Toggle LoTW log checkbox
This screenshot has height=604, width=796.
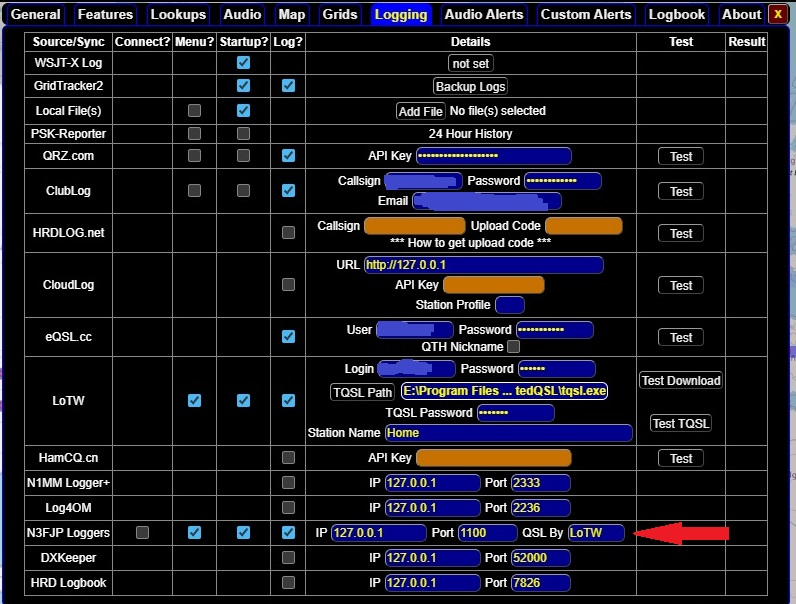(x=288, y=400)
